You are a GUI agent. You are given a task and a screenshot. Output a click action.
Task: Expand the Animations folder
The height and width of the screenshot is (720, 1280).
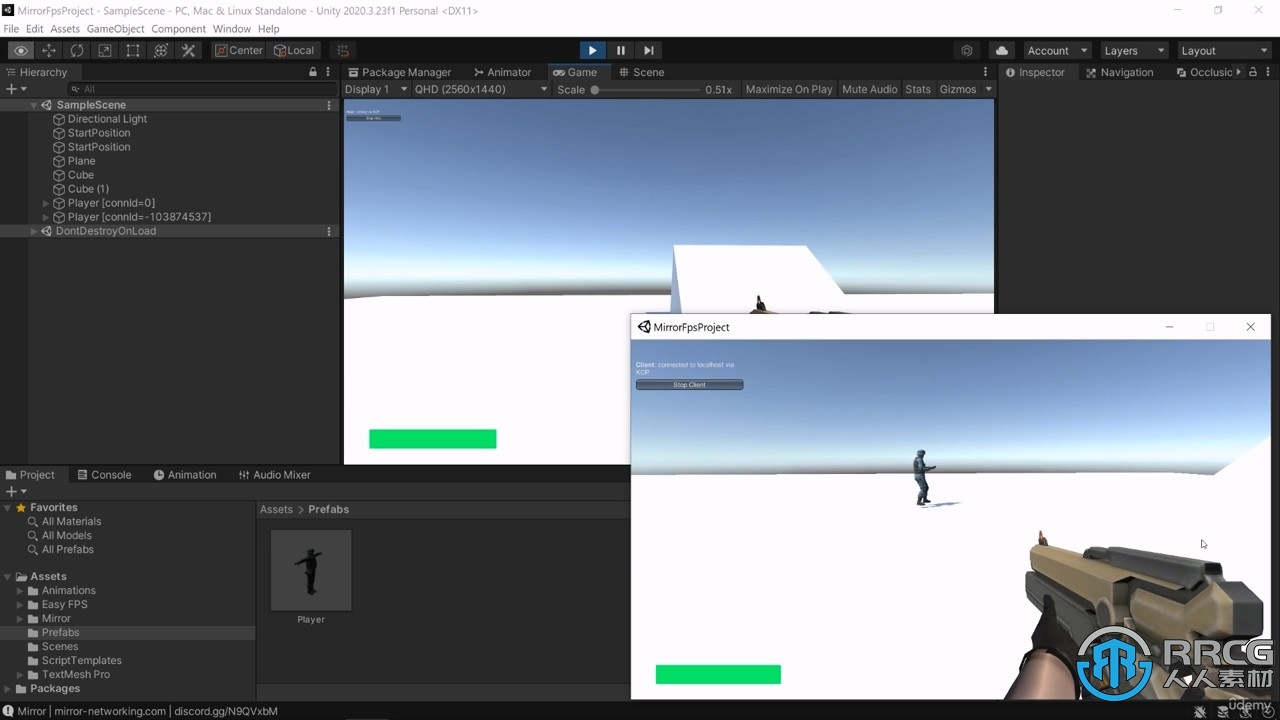[20, 591]
